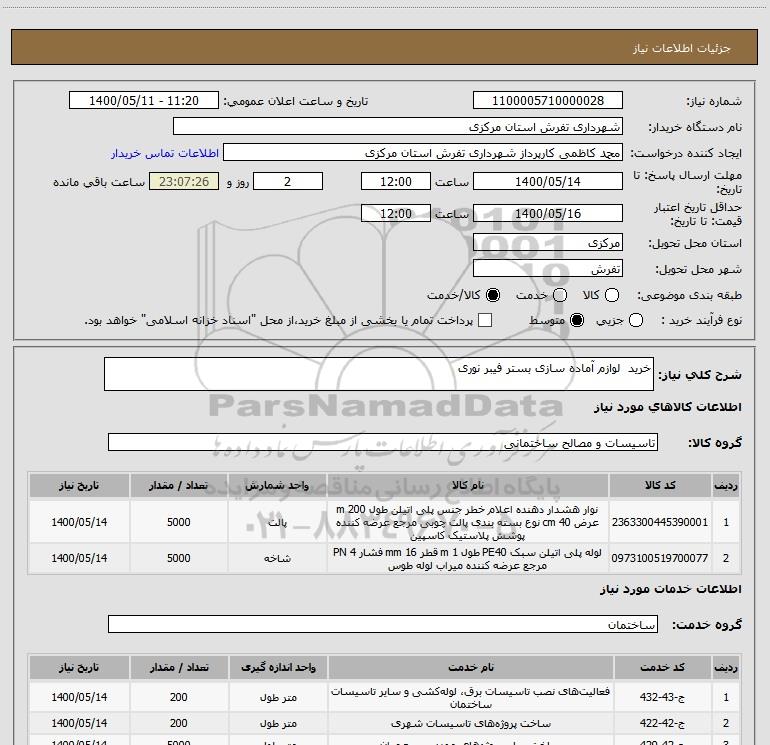Click the ساخت پروژه‌های تاسیسات شهری service name
Screen dimensions: 770x745
click(x=470, y=723)
